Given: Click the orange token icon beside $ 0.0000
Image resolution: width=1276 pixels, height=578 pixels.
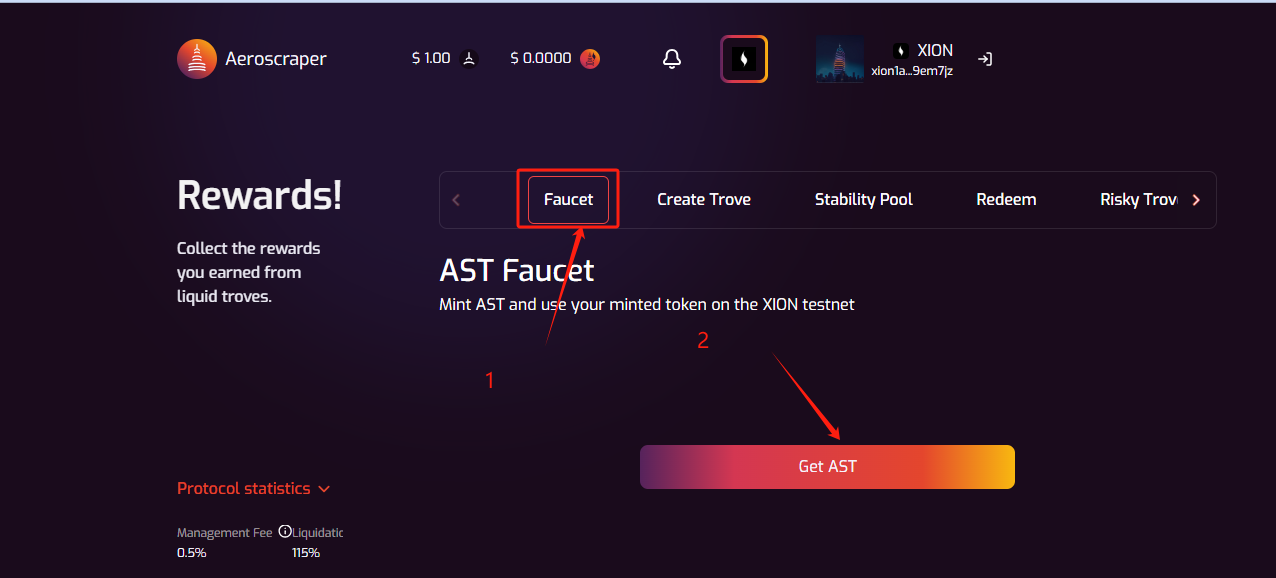Looking at the screenshot, I should coord(590,59).
